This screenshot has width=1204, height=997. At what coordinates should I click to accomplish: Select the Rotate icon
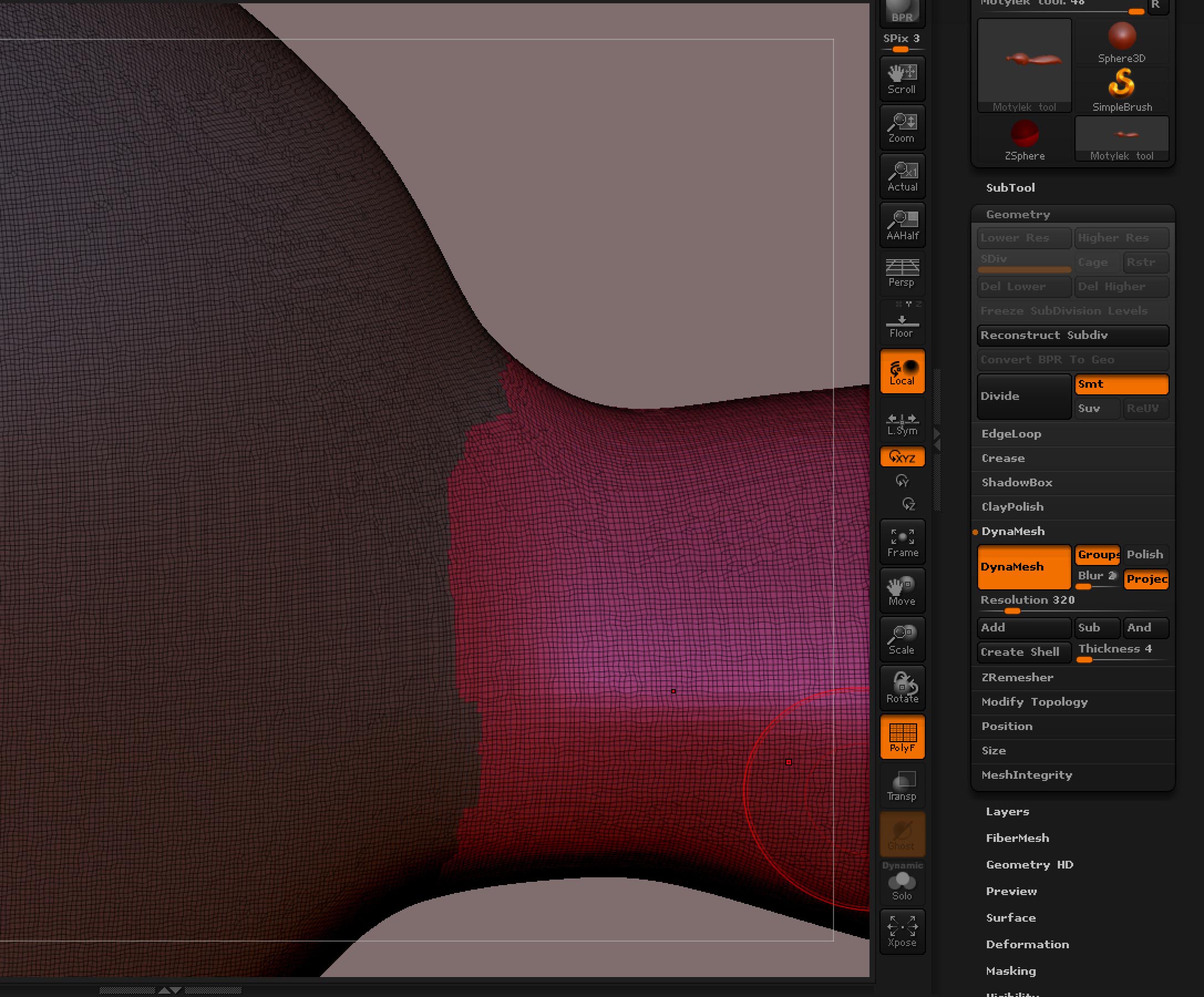(x=902, y=688)
